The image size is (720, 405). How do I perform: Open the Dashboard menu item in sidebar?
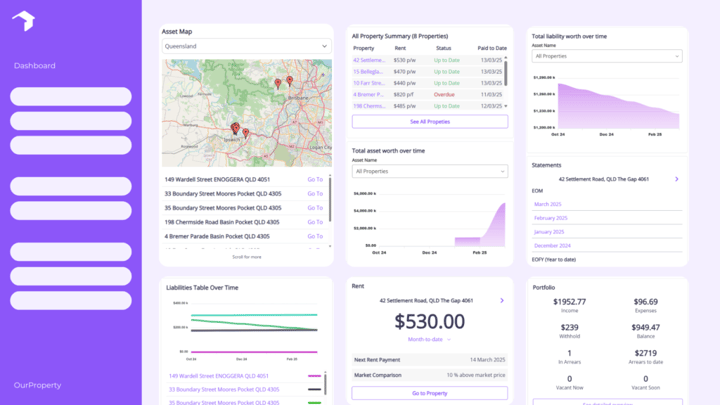(34, 66)
